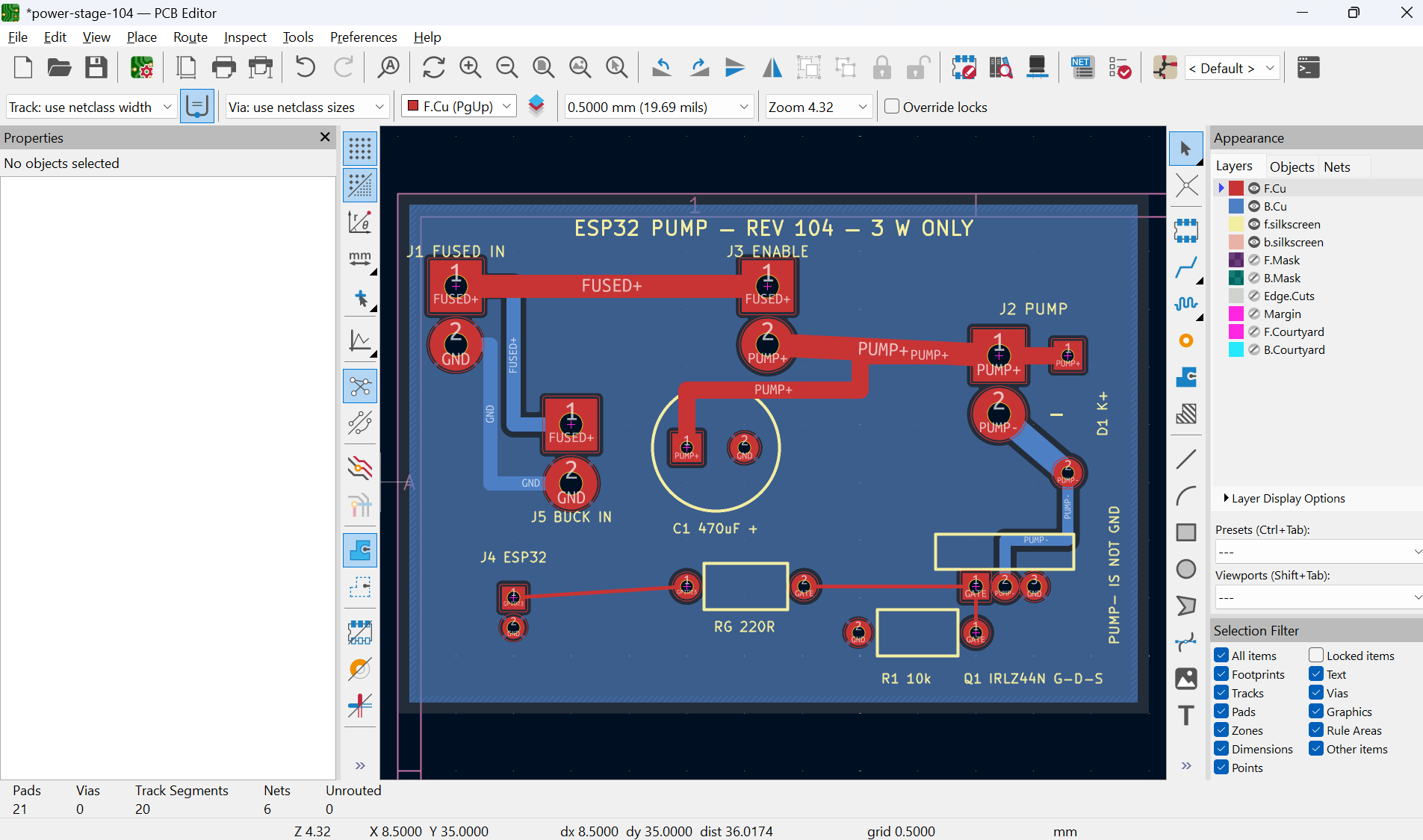Check the Override locks checkbox
The height and width of the screenshot is (840, 1423).
892,106
